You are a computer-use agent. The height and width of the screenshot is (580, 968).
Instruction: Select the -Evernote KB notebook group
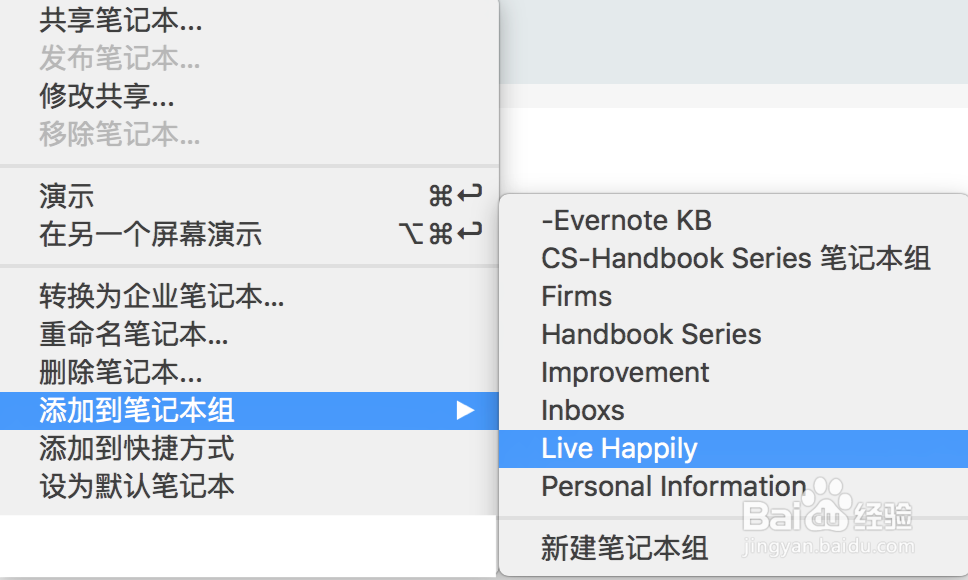(626, 220)
